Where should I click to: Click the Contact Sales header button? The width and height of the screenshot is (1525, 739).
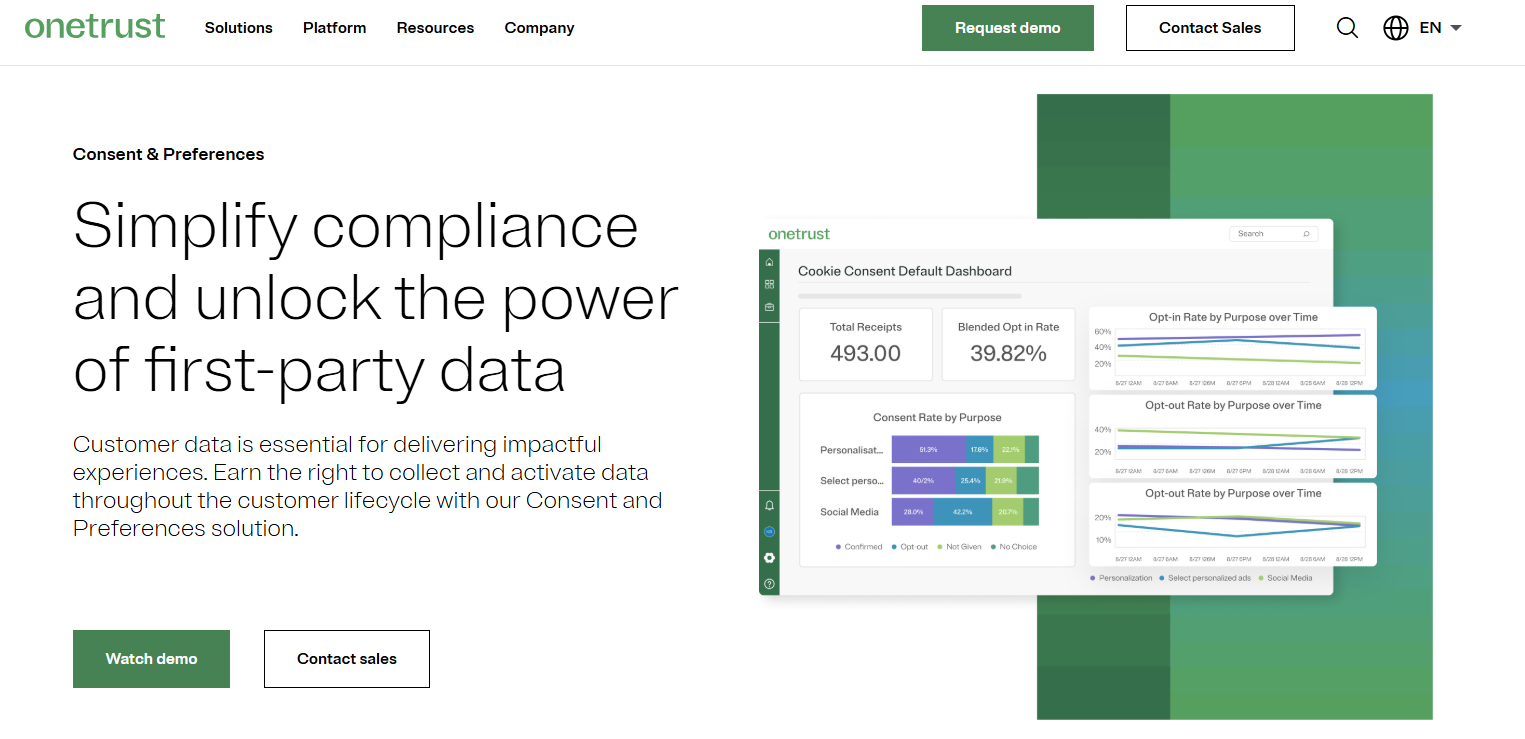point(1210,28)
